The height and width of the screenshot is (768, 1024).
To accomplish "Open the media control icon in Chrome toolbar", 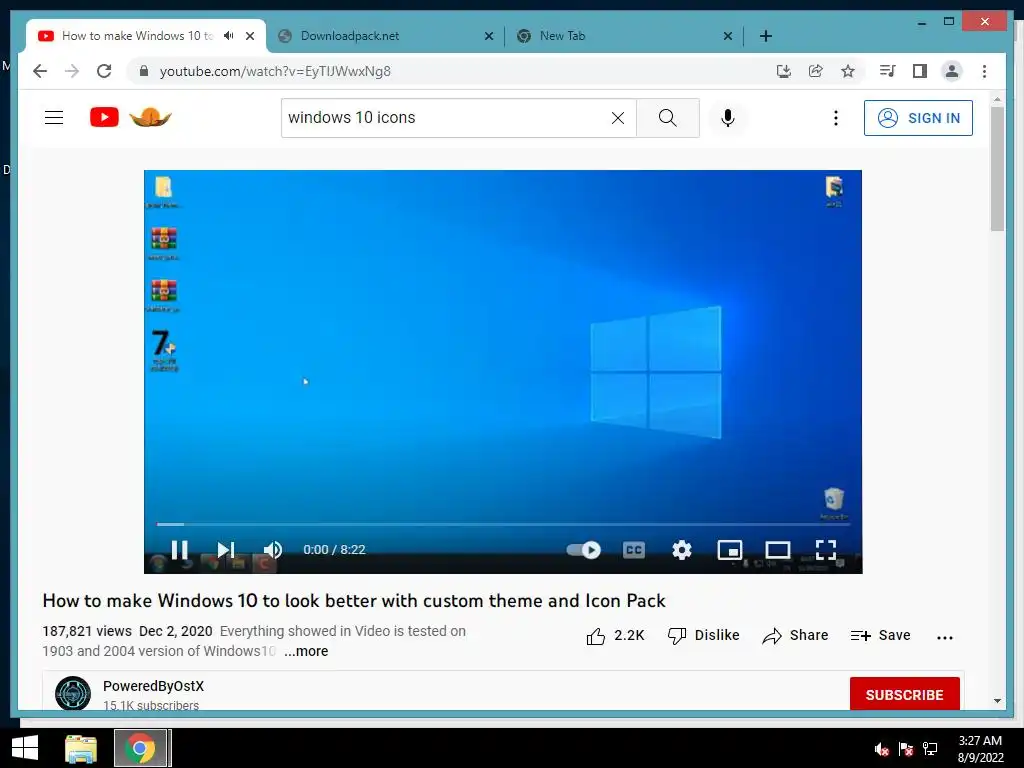I will point(888,71).
